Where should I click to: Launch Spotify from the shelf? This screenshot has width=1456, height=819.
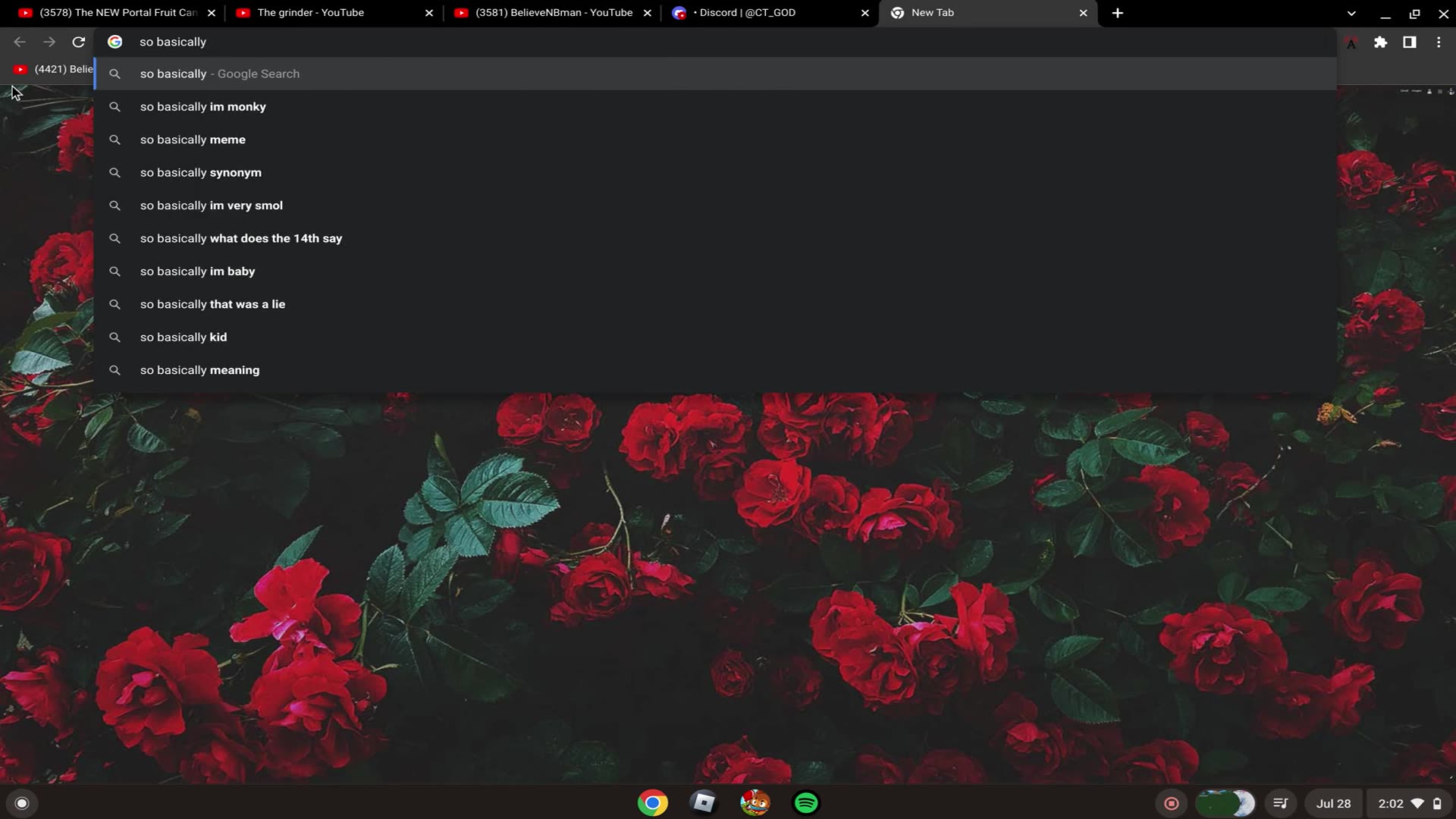805,803
